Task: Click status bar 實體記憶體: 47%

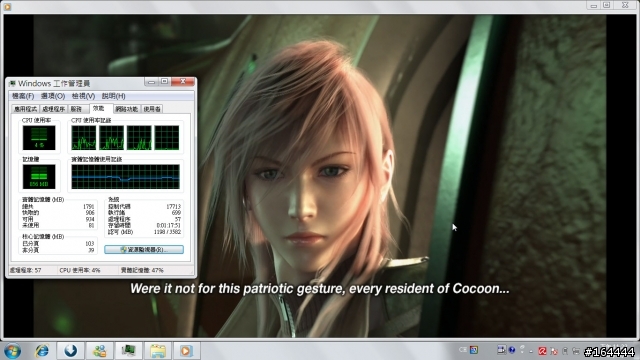Action: coord(142,270)
